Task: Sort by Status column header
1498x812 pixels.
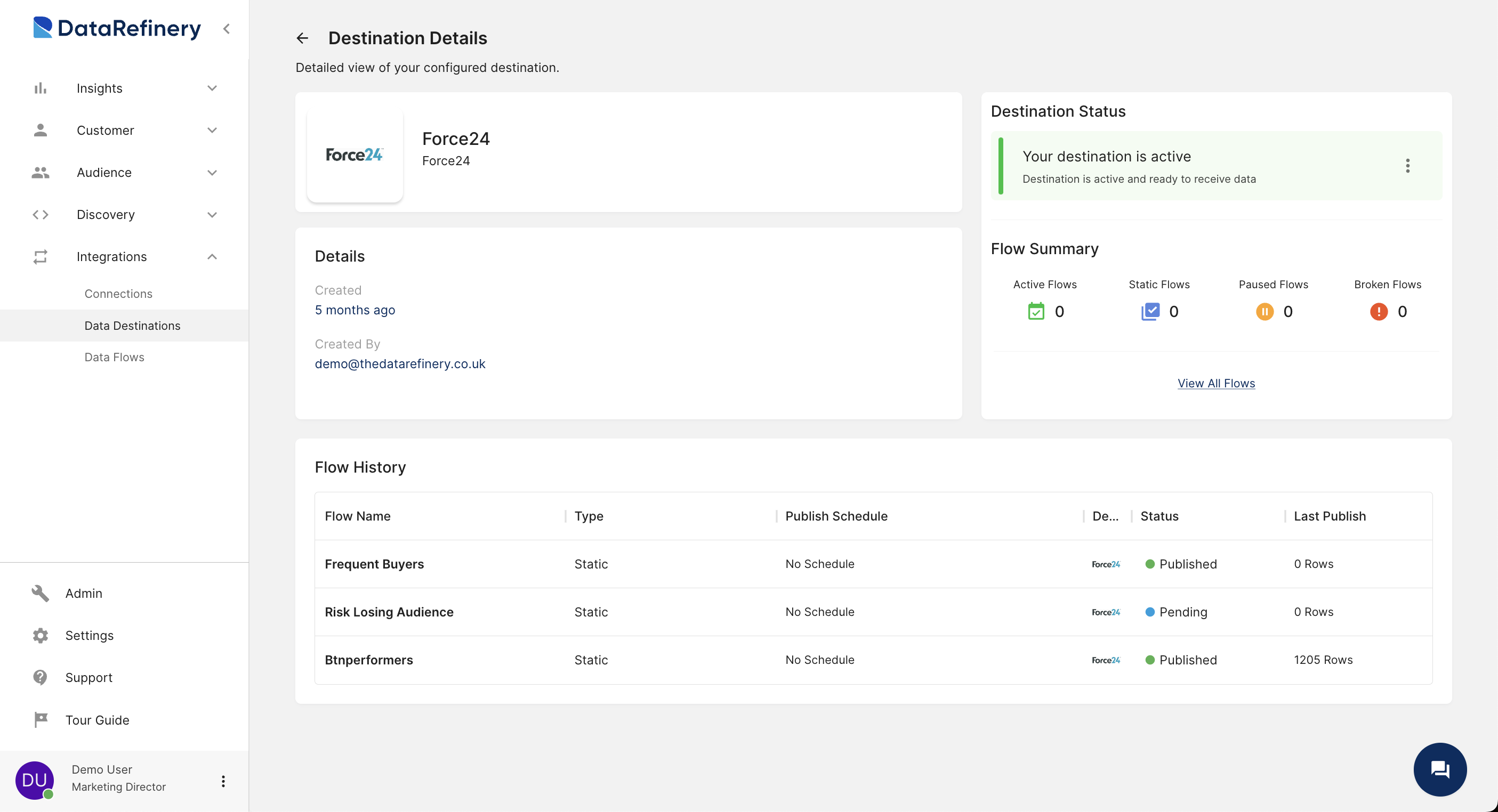Action: (x=1159, y=516)
